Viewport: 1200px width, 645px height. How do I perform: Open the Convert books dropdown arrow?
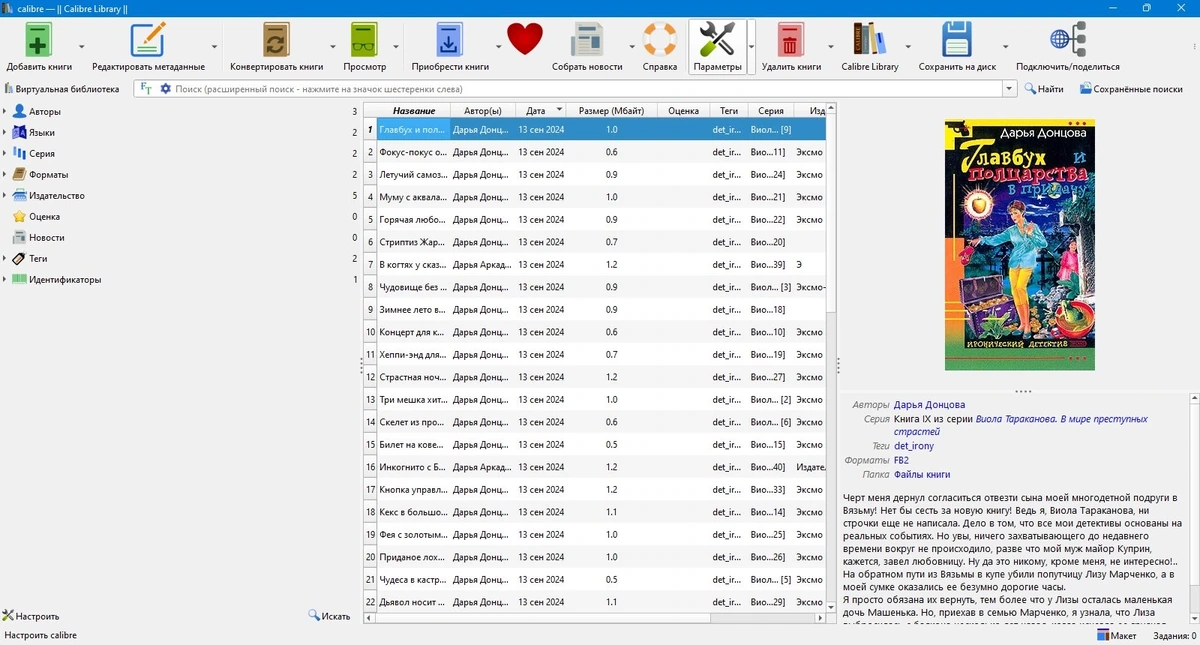333,46
